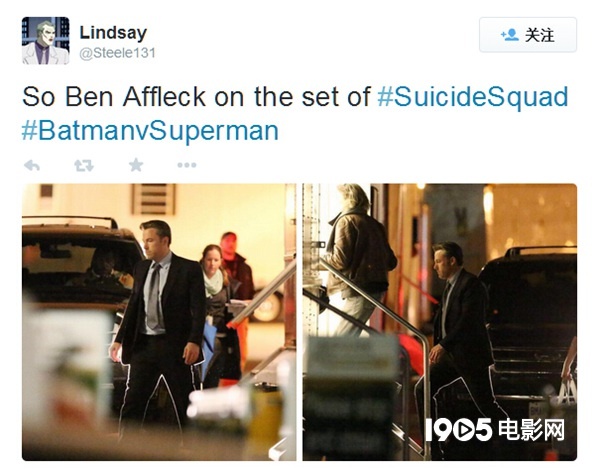Follow the account with the 关注 button
Viewport: 600px width, 471px height.
[528, 35]
